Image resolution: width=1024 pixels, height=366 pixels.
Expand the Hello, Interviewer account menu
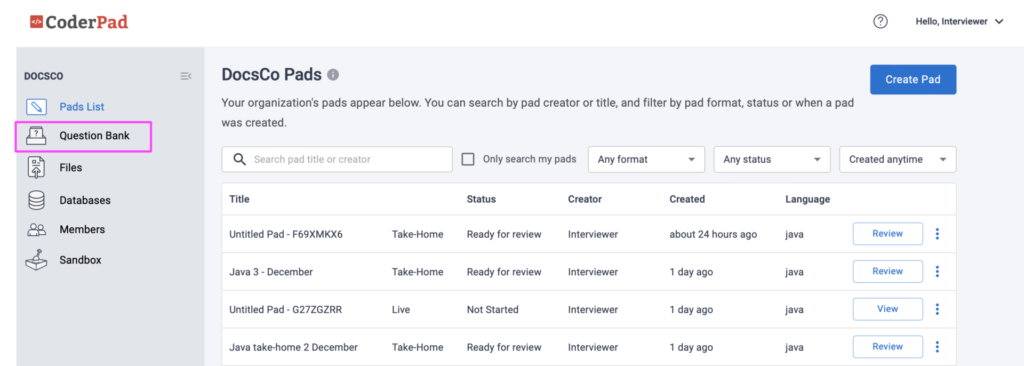click(x=959, y=22)
